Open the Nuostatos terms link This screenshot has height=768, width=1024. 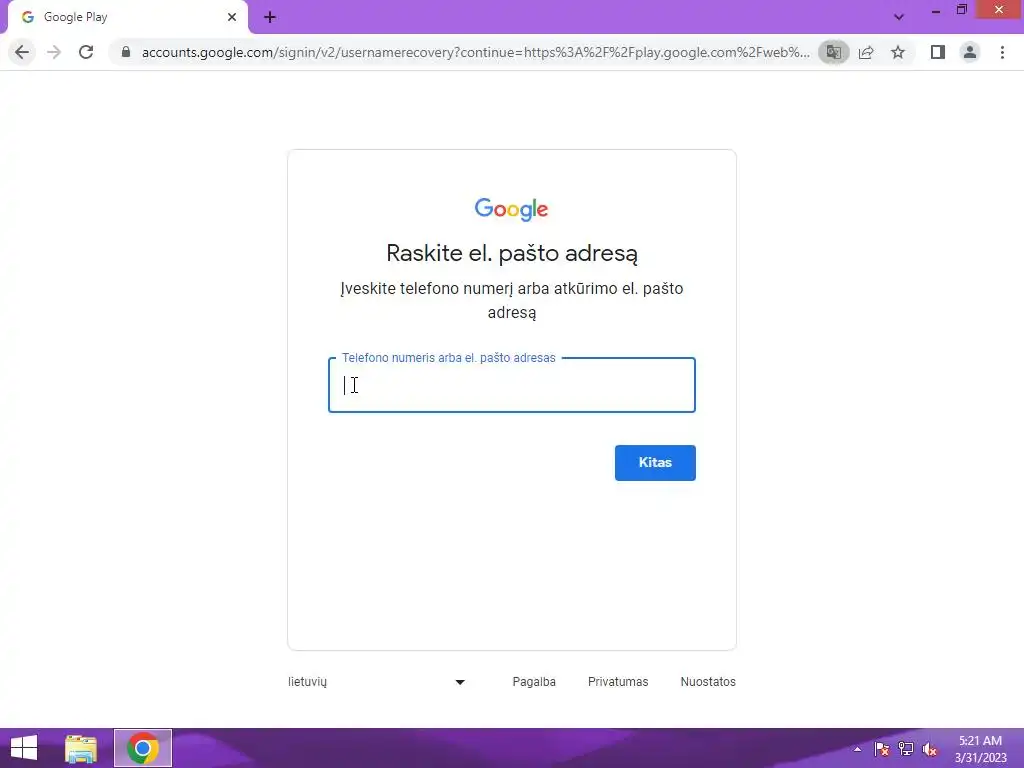(x=708, y=681)
